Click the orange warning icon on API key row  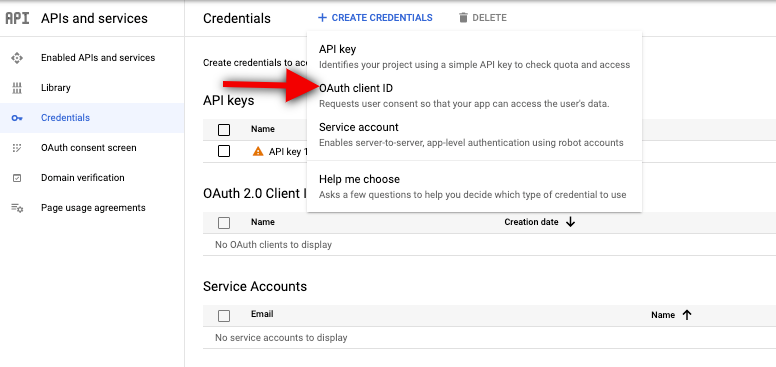click(258, 151)
